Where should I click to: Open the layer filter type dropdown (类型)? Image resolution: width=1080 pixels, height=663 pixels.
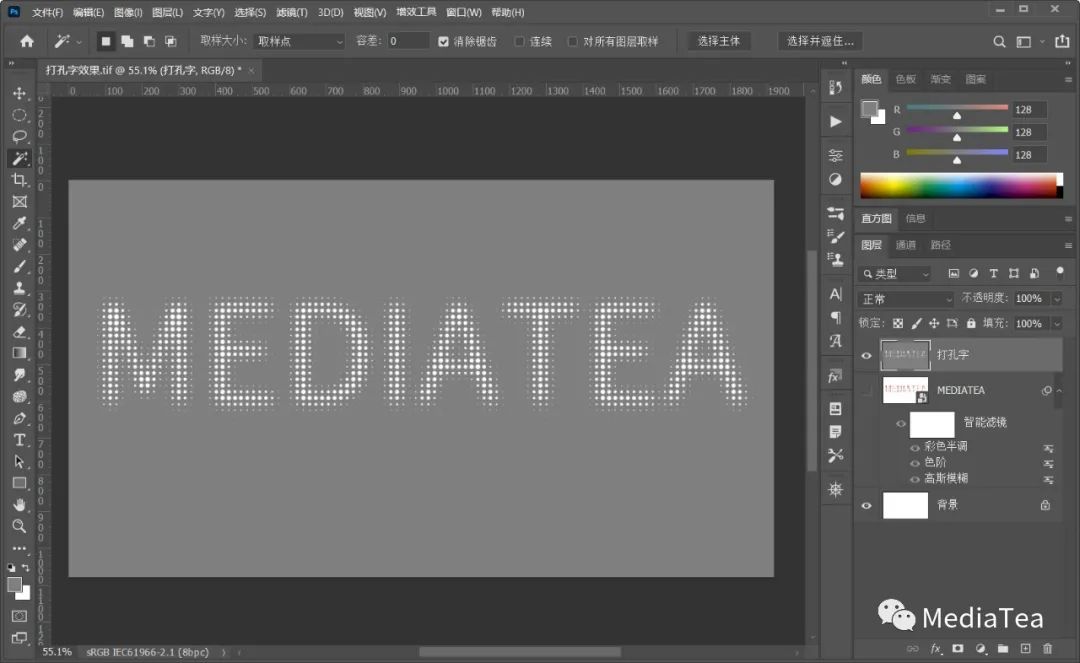tap(895, 274)
